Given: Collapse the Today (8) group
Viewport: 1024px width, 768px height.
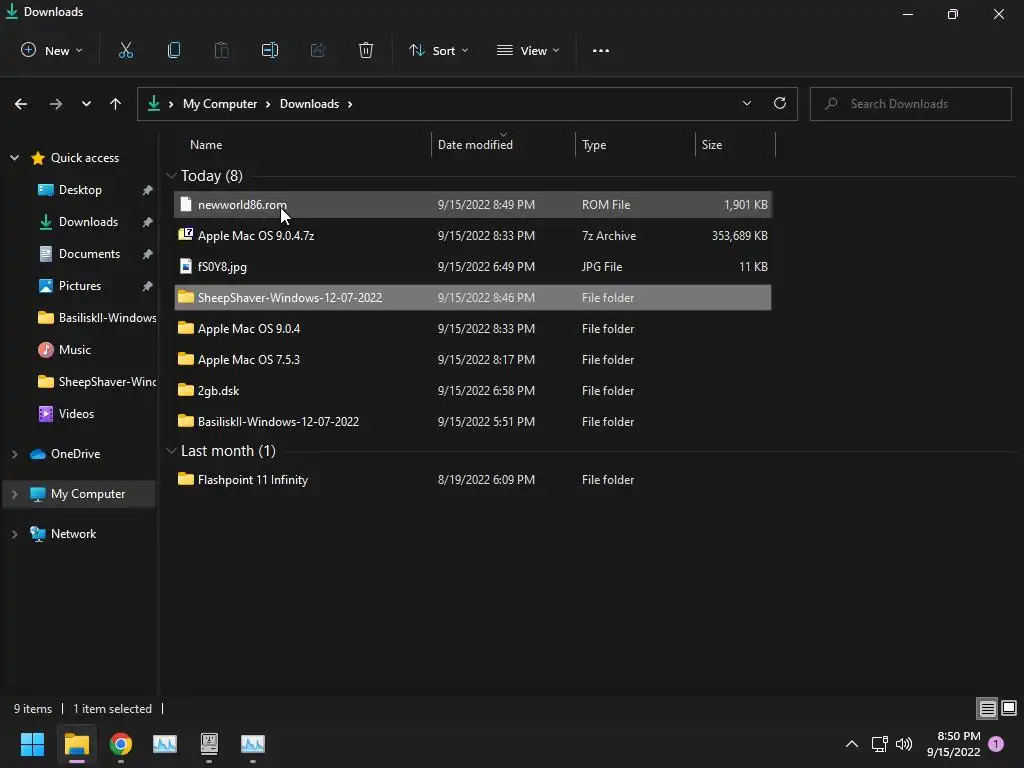Looking at the screenshot, I should (x=171, y=176).
